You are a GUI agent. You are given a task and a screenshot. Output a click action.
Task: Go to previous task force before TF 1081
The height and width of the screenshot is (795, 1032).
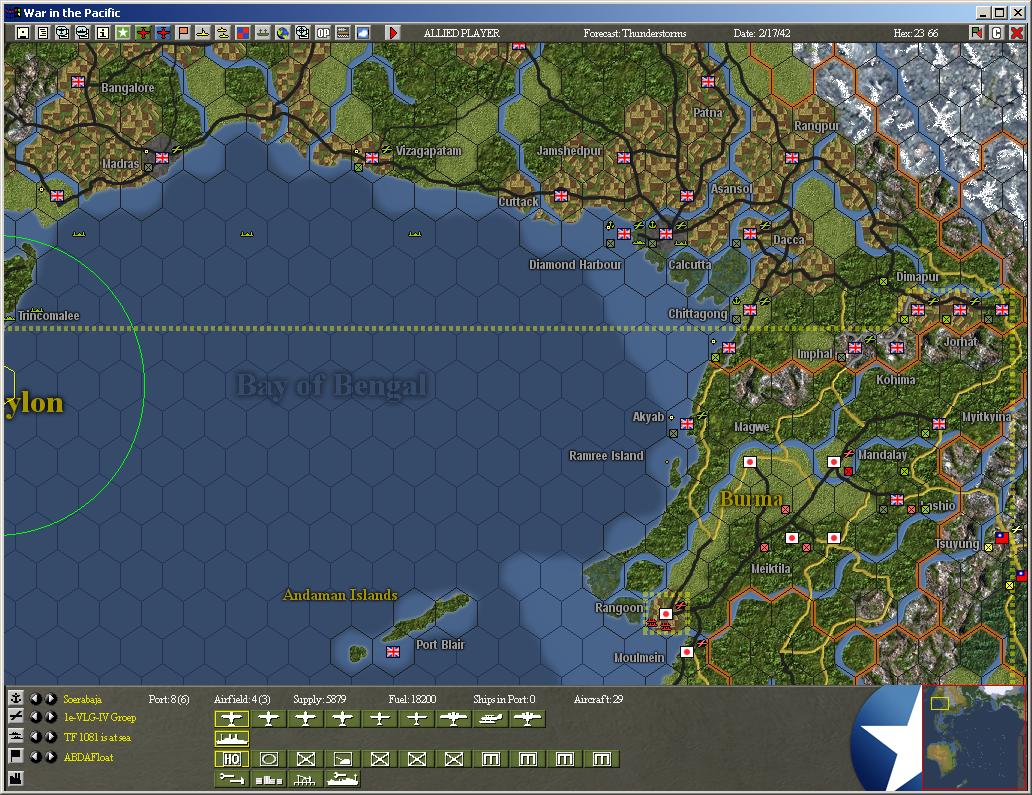pos(35,737)
